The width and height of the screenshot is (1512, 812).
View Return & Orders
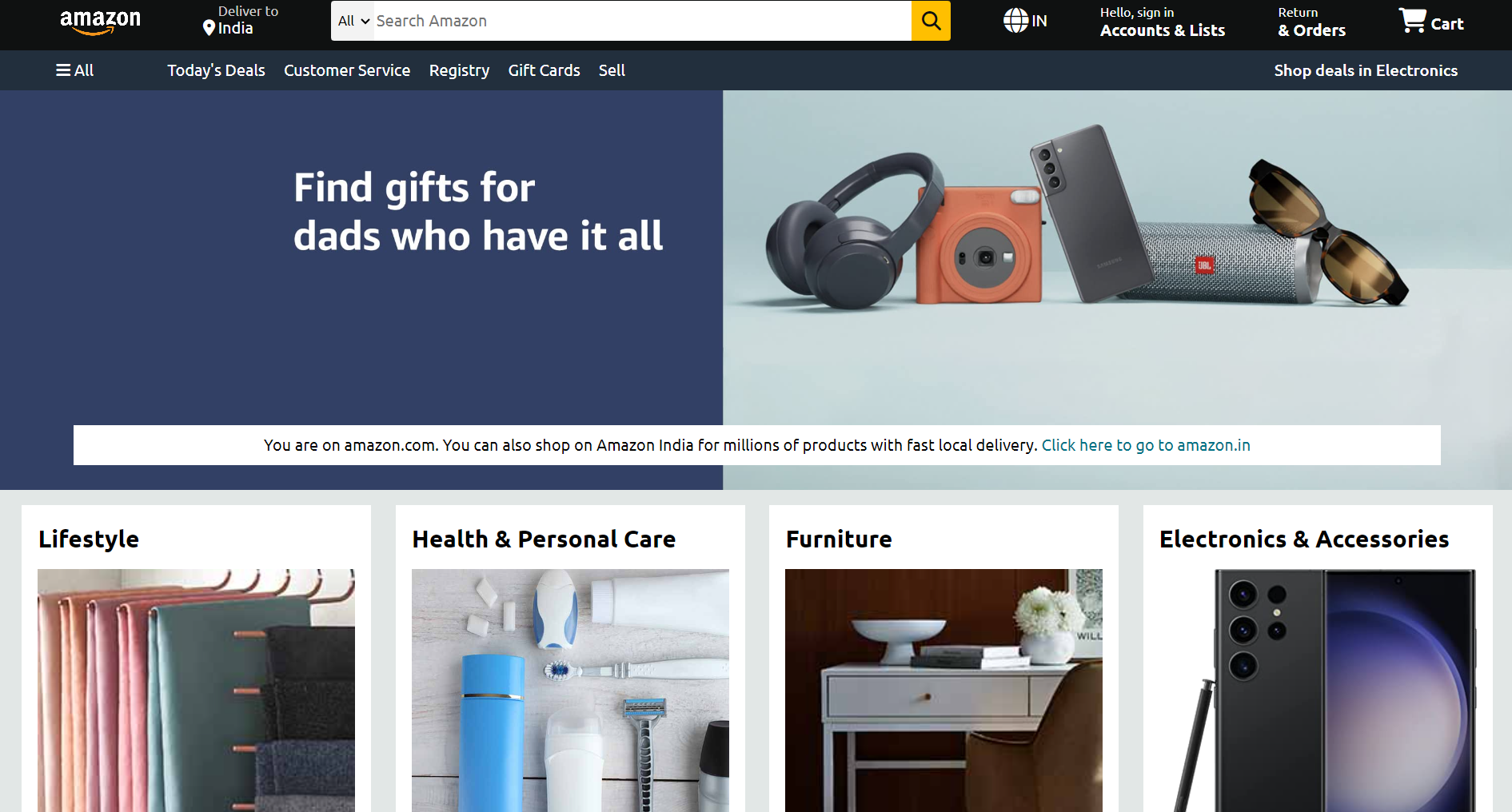[1311, 22]
